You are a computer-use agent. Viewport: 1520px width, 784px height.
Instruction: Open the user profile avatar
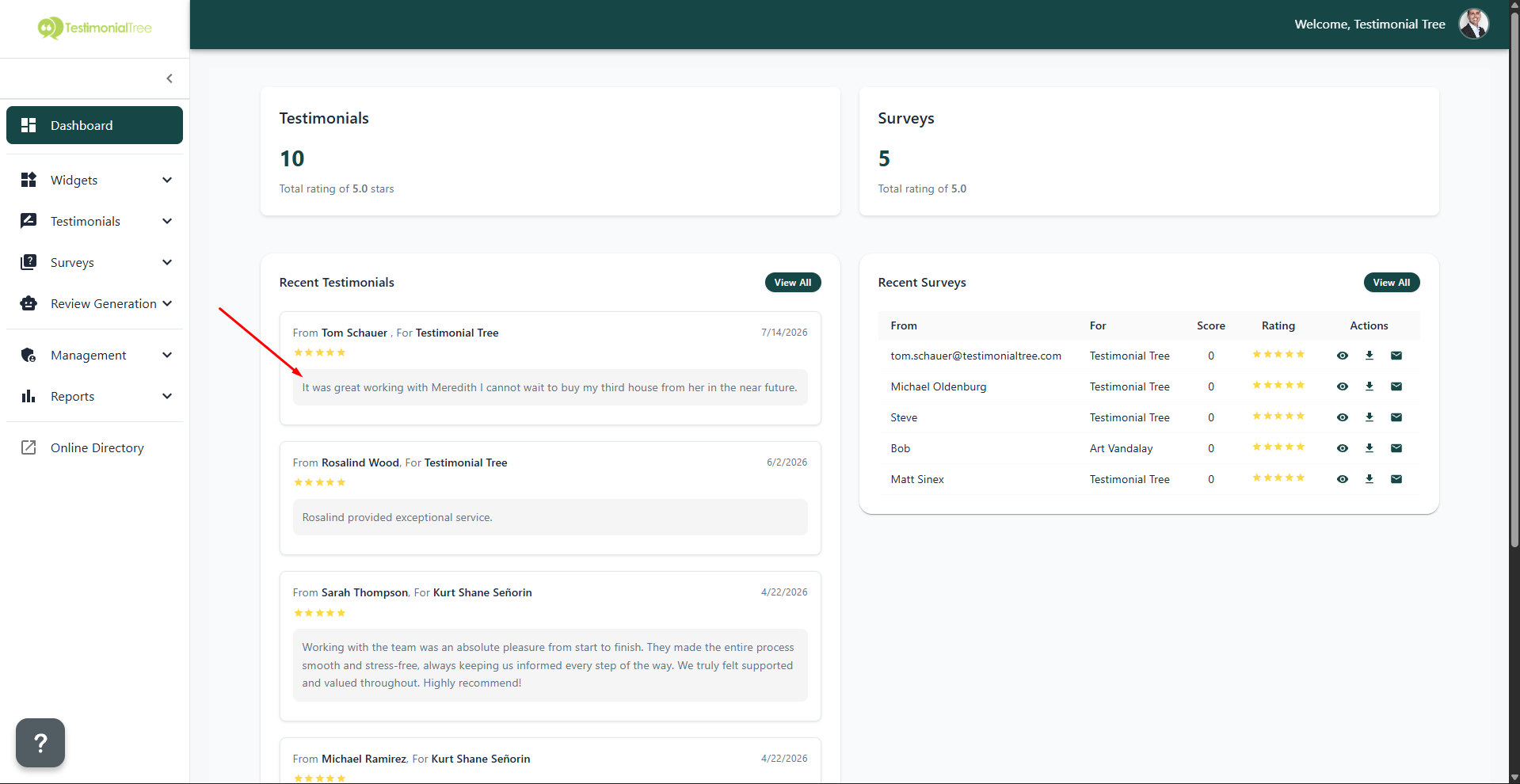[x=1474, y=24]
